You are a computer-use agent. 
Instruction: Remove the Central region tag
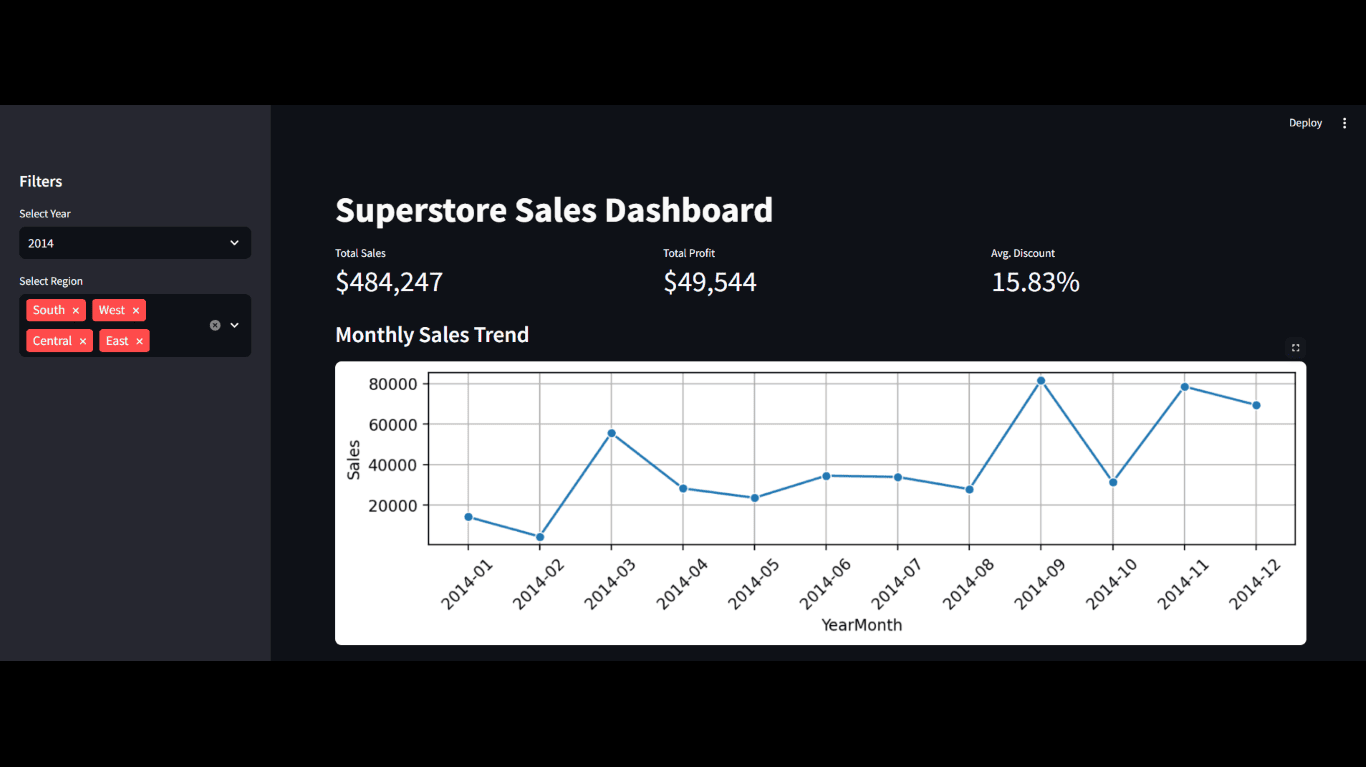tap(83, 342)
